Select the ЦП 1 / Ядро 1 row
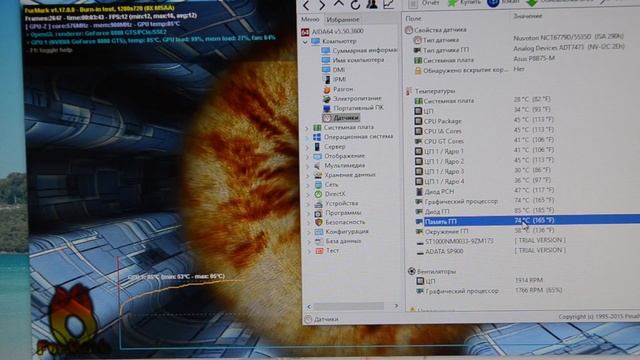 484,151
